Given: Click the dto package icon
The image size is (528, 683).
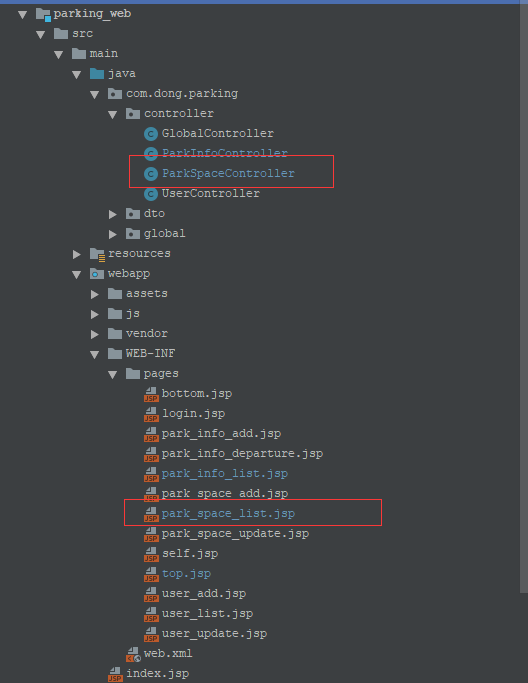Looking at the screenshot, I should pyautogui.click(x=132, y=213).
